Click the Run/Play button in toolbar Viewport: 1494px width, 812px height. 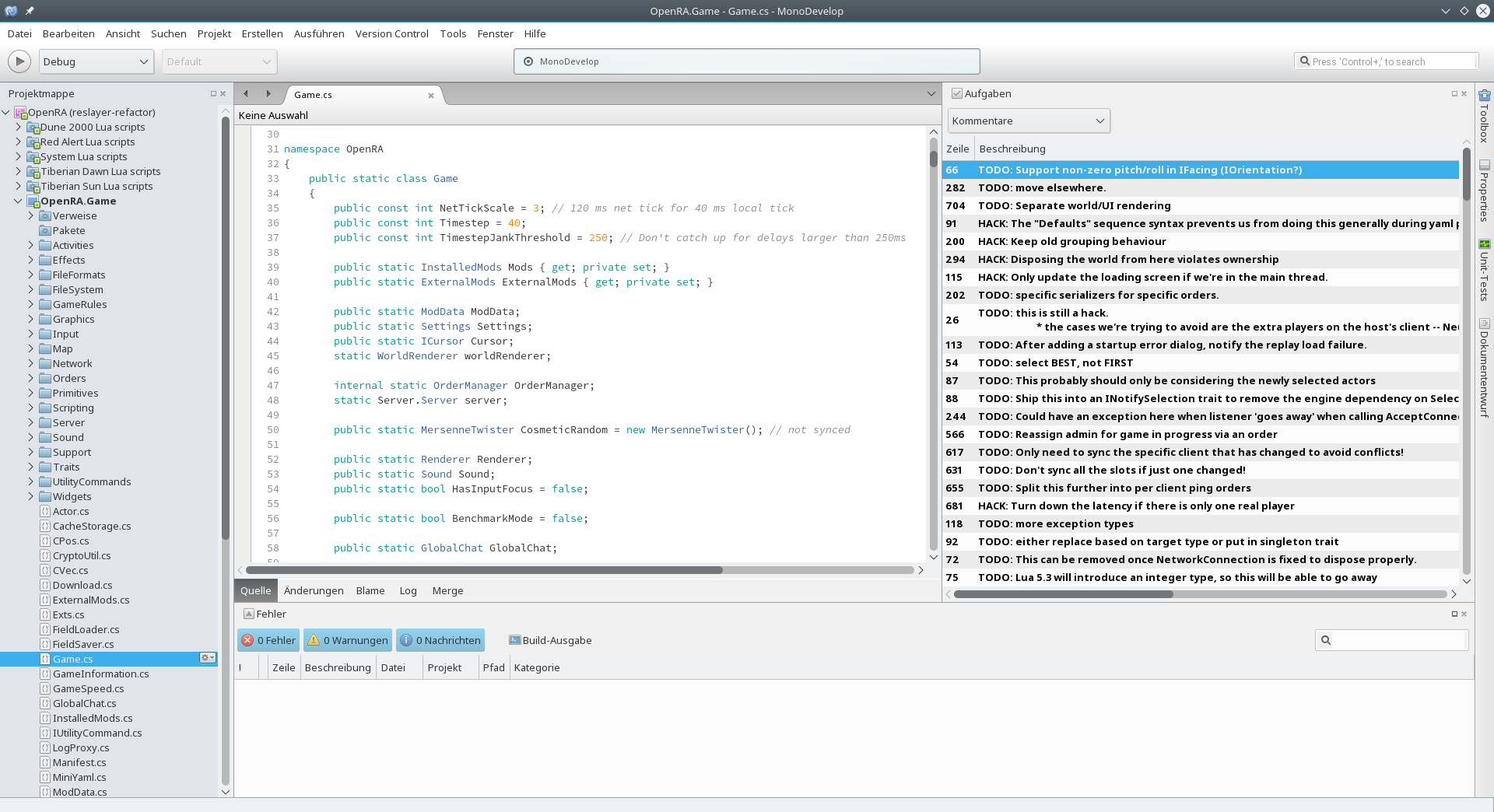(x=19, y=61)
